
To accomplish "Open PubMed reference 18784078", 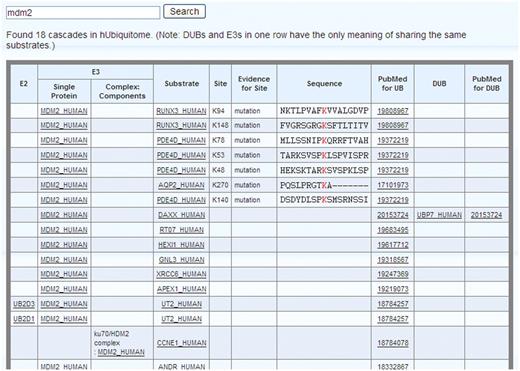I will (393, 343).
